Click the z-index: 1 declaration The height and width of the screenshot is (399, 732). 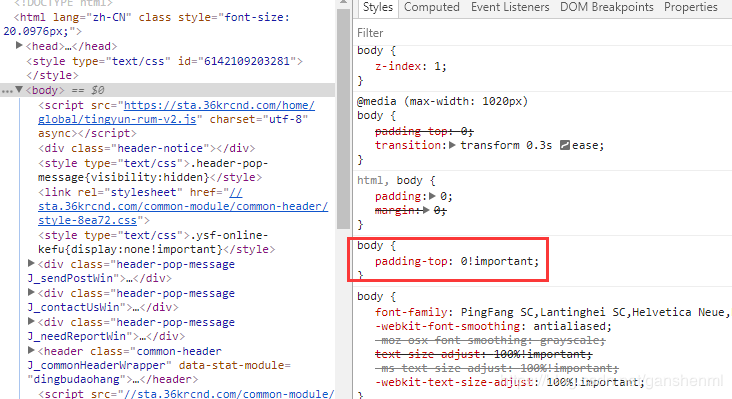click(x=411, y=66)
